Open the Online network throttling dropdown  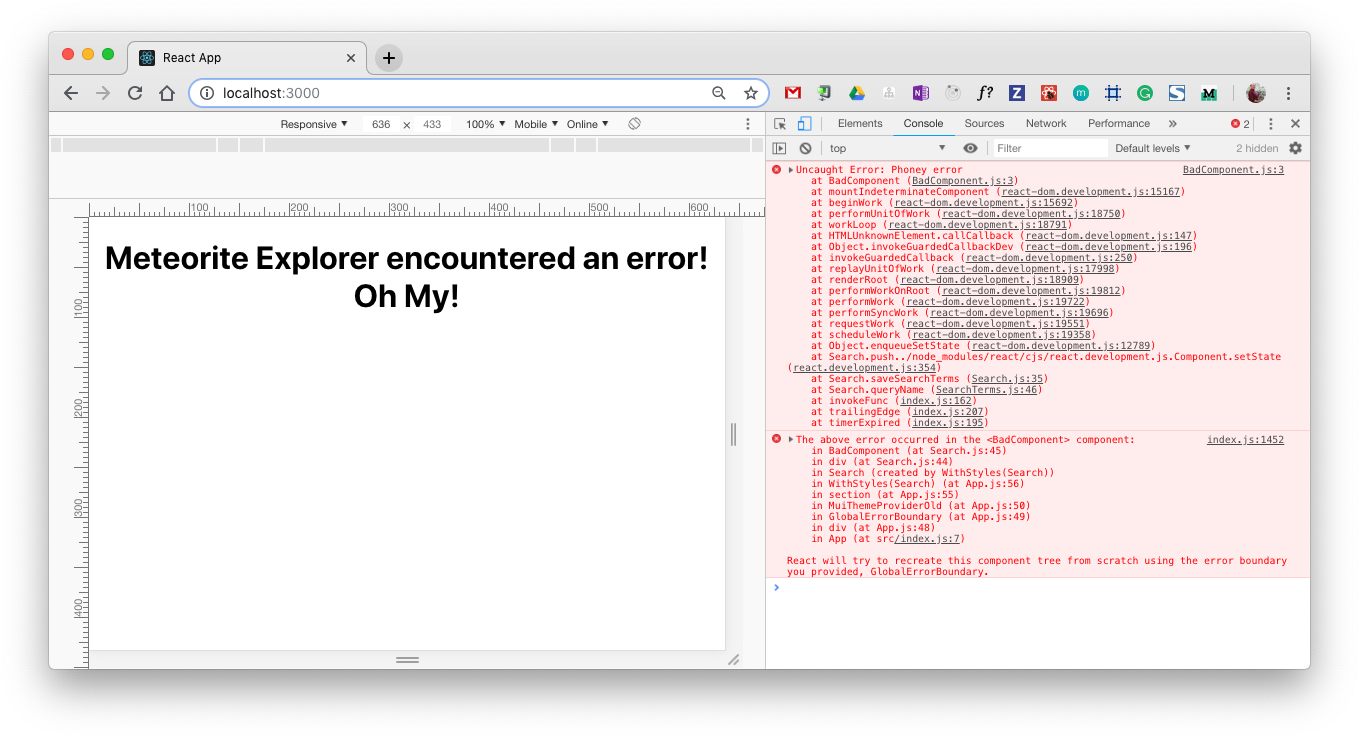(x=588, y=124)
